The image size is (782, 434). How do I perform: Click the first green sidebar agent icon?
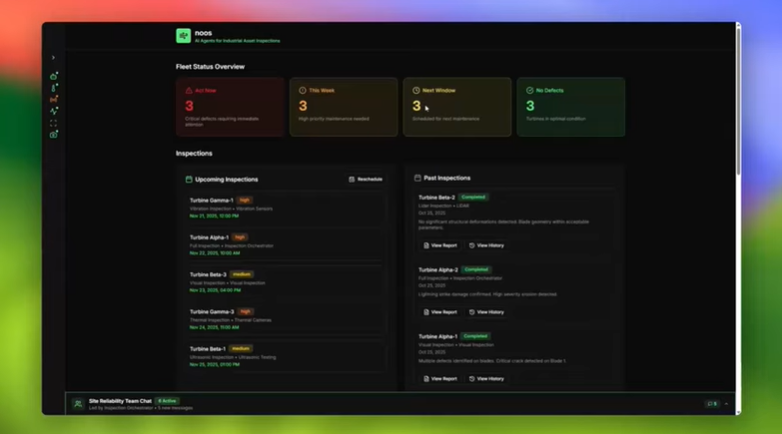54,76
